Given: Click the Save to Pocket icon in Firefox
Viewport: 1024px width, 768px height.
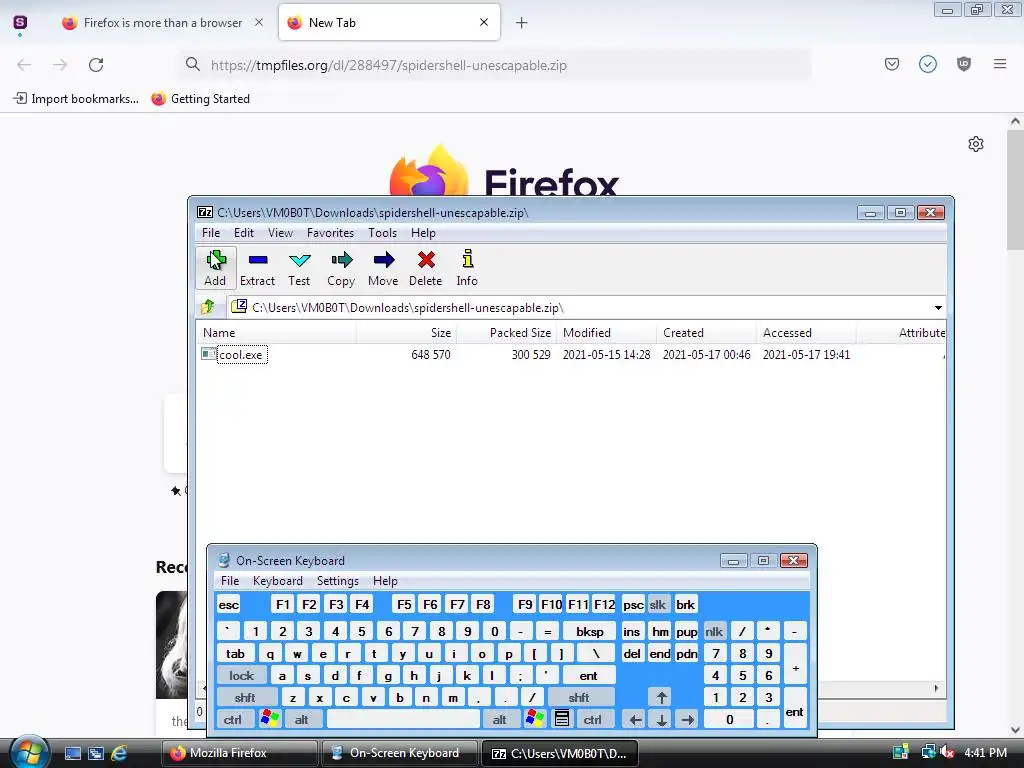Looking at the screenshot, I should [892, 64].
